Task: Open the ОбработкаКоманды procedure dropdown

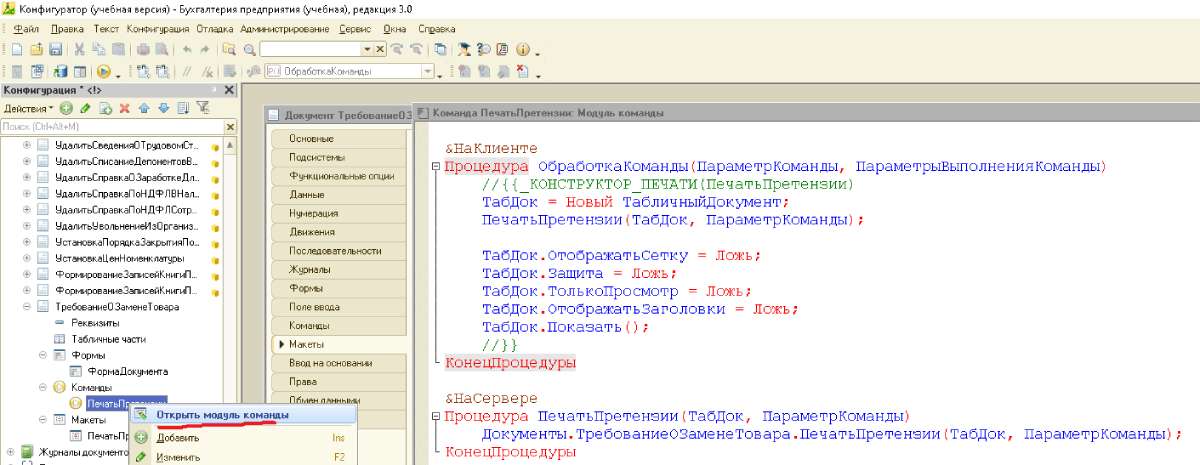Action: pos(427,71)
